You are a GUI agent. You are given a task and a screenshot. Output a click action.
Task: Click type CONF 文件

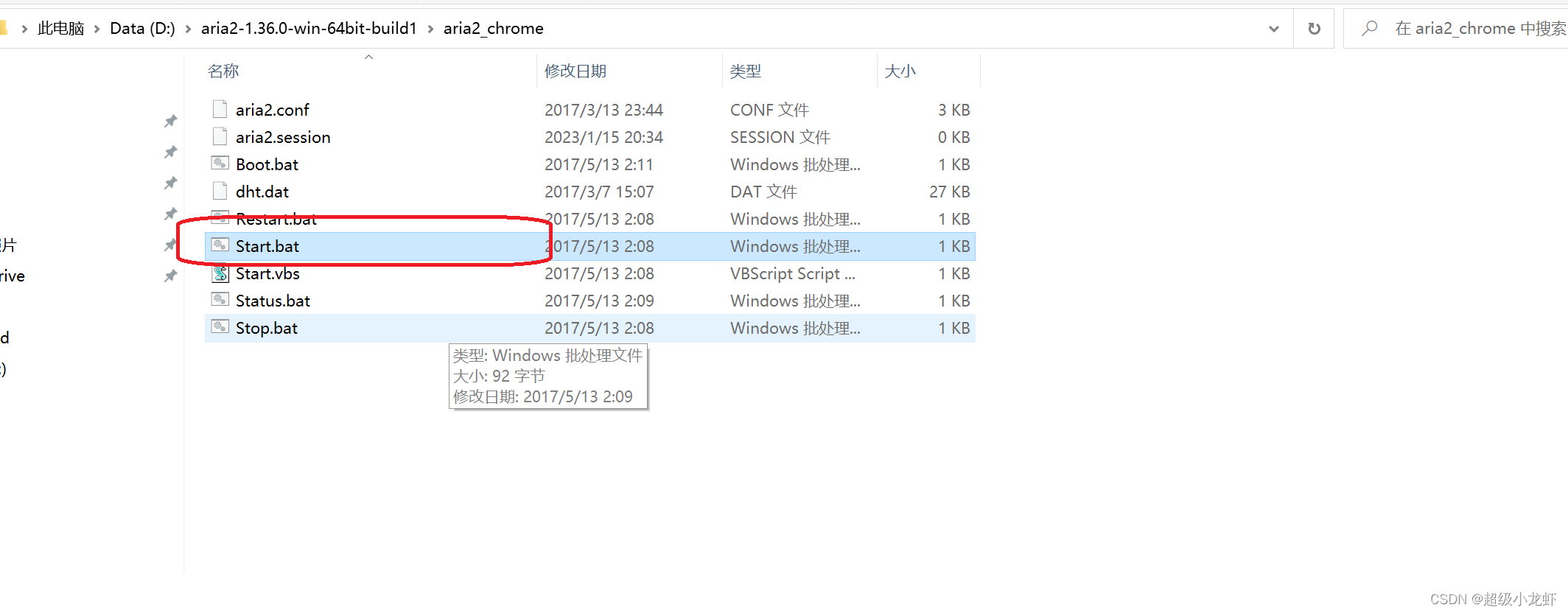[769, 110]
